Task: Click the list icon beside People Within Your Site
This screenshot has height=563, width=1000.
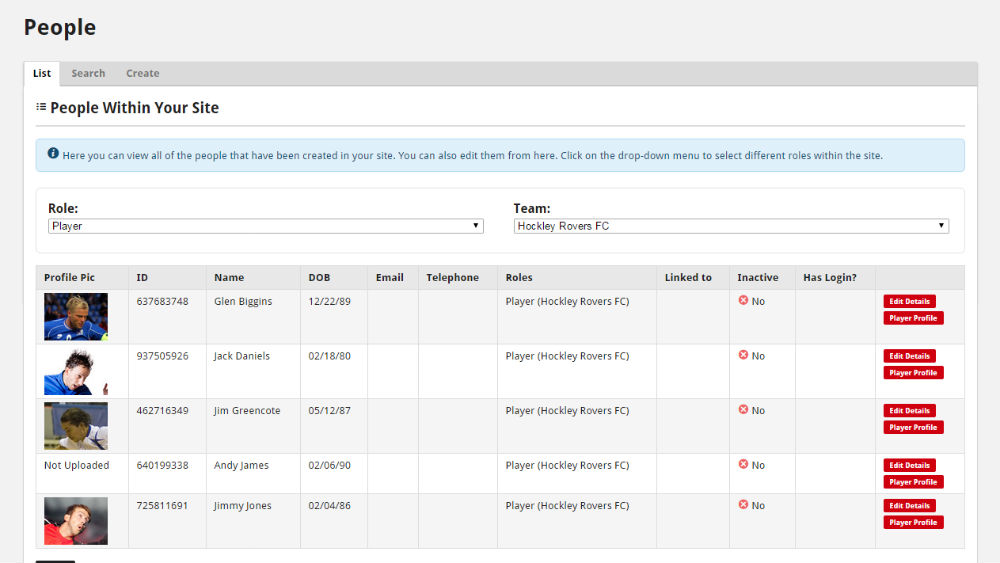Action: (41, 106)
